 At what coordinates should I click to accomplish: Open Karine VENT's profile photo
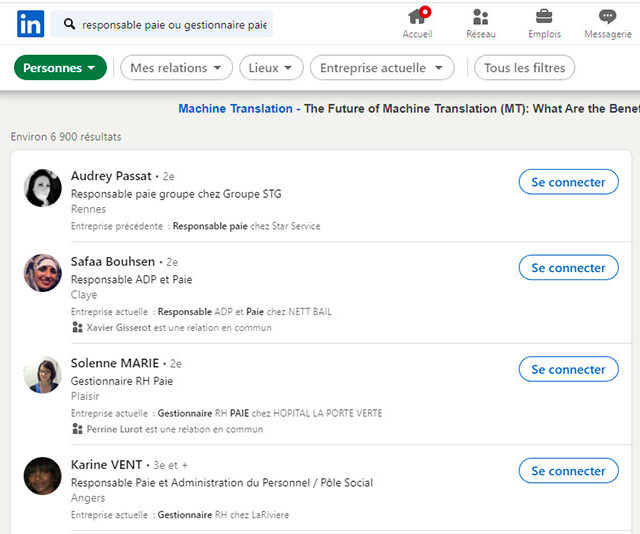click(x=42, y=476)
